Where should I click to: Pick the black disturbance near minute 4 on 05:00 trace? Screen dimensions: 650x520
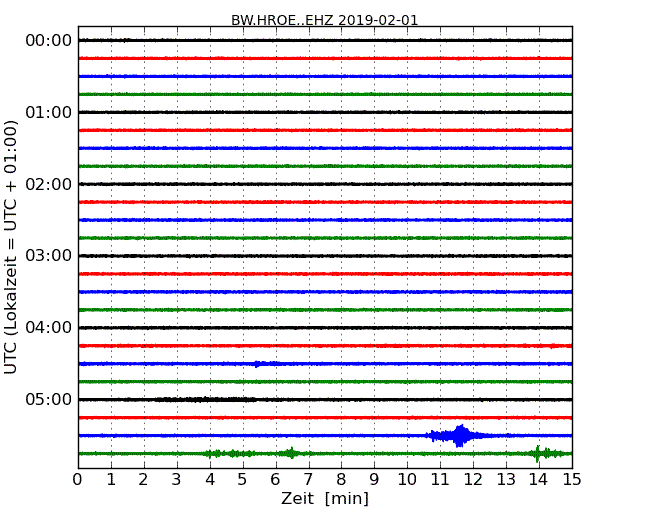tap(206, 400)
